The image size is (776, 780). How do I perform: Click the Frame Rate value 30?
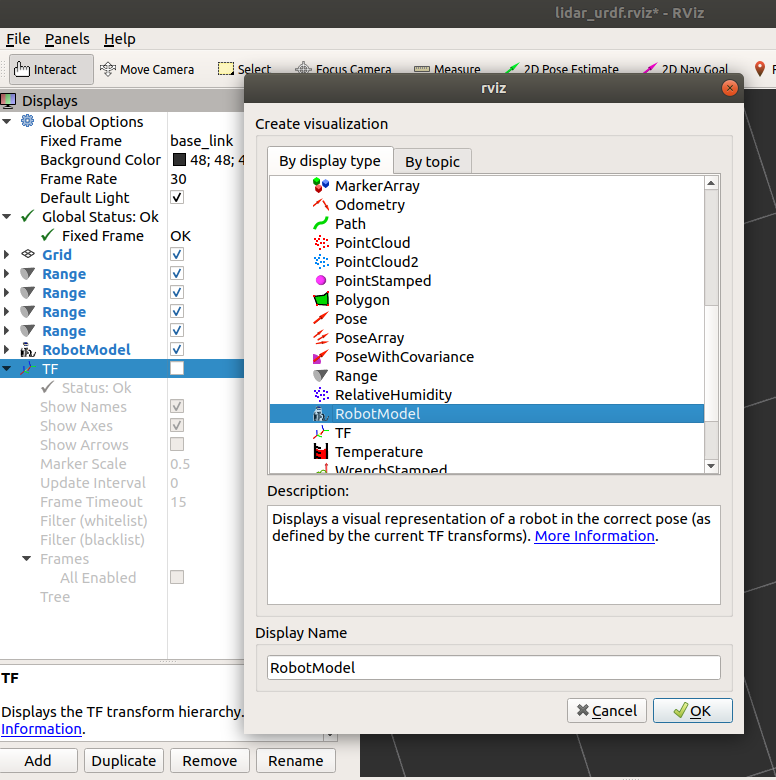pos(178,179)
